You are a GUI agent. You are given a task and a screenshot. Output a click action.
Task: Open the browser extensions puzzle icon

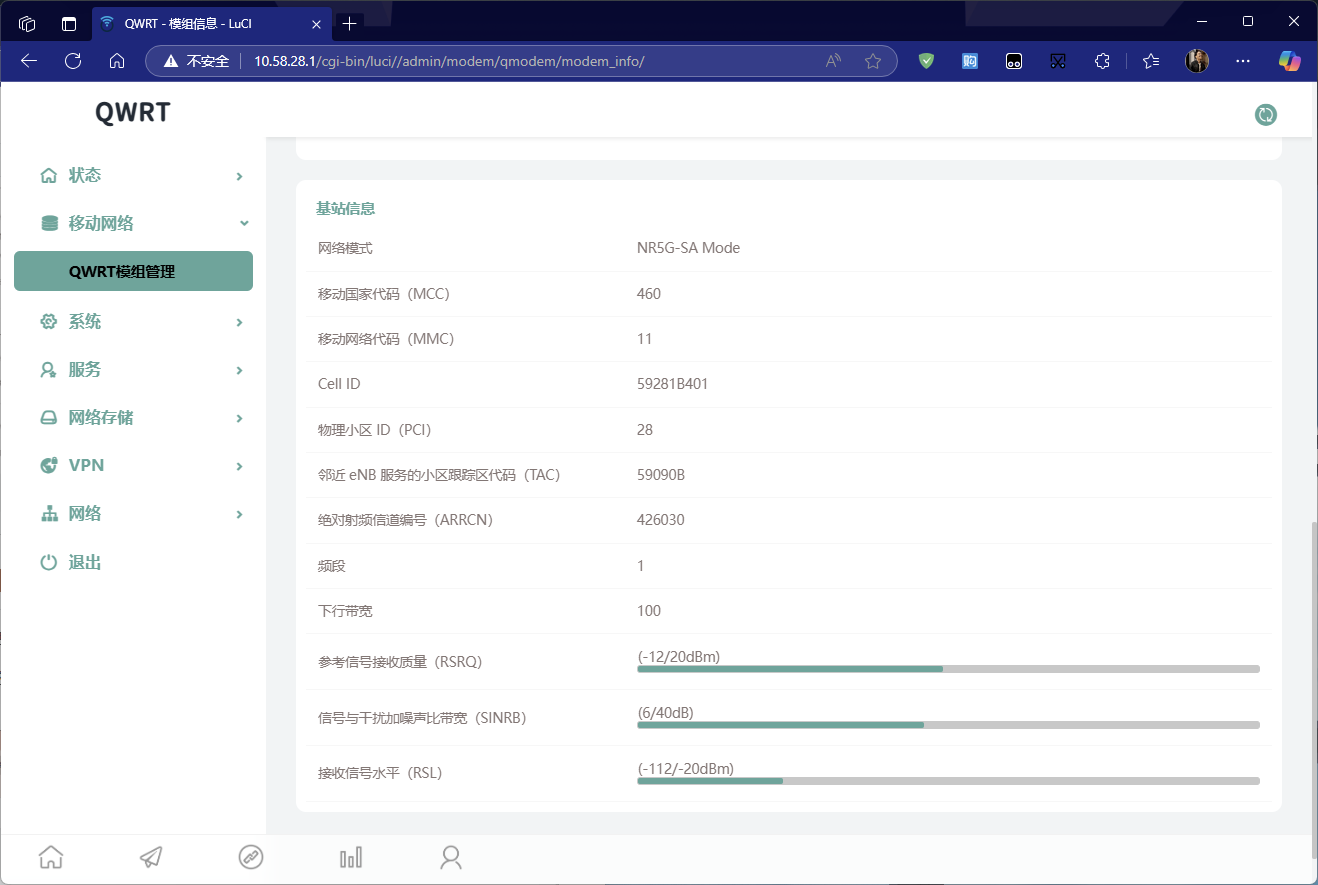(x=1102, y=61)
